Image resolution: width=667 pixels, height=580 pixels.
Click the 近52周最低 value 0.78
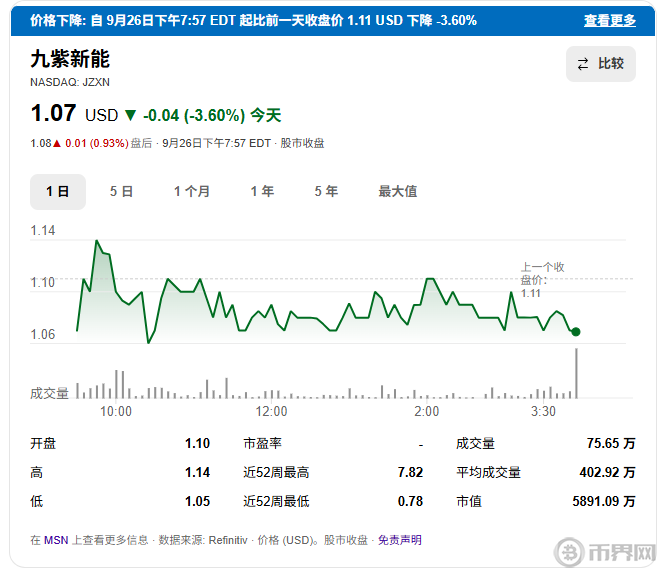[410, 501]
